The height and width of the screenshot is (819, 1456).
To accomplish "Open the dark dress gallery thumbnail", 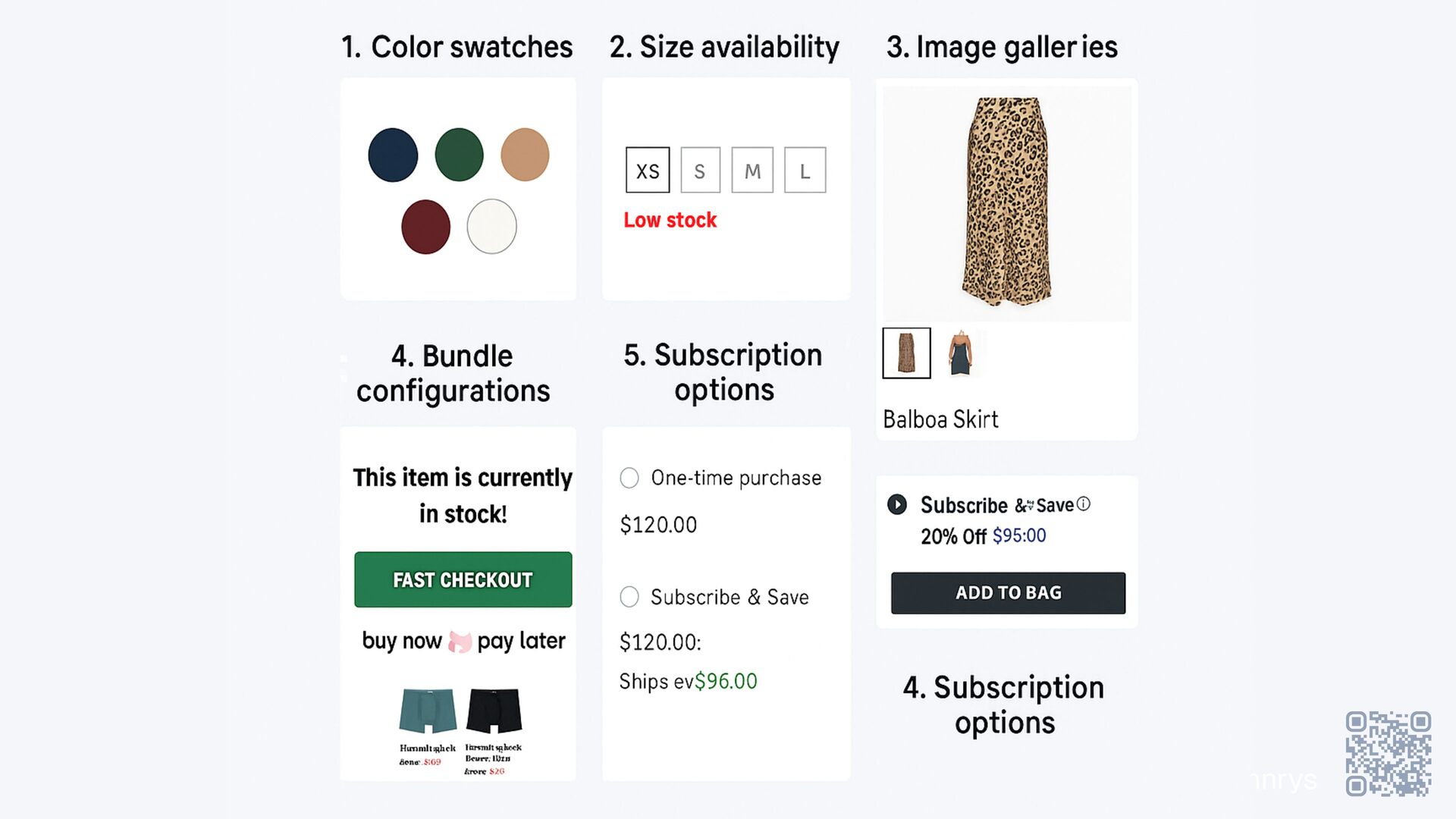I will (x=960, y=353).
